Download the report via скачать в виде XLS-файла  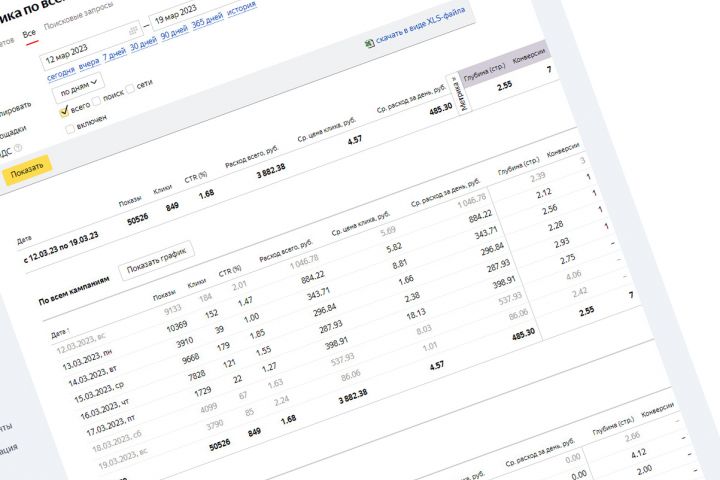pyautogui.click(x=420, y=27)
